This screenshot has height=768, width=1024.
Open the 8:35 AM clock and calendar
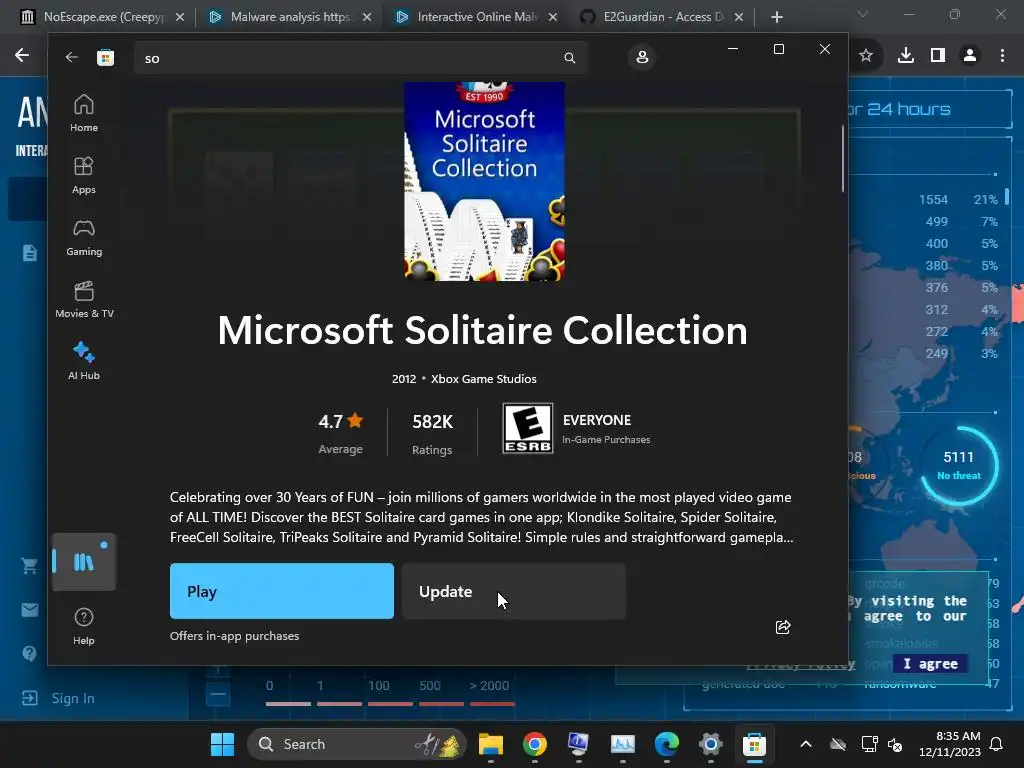click(950, 744)
